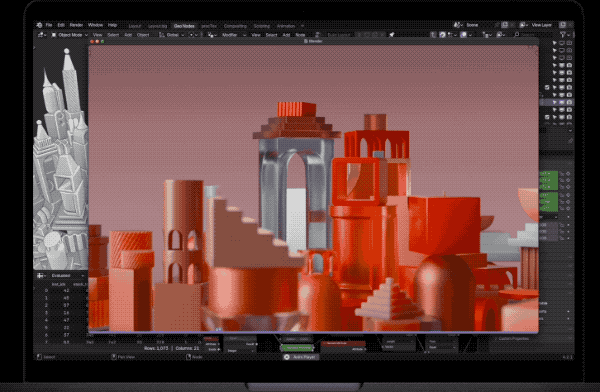Click the Blender render window title bar
This screenshot has height=392, width=600.
click(313, 41)
